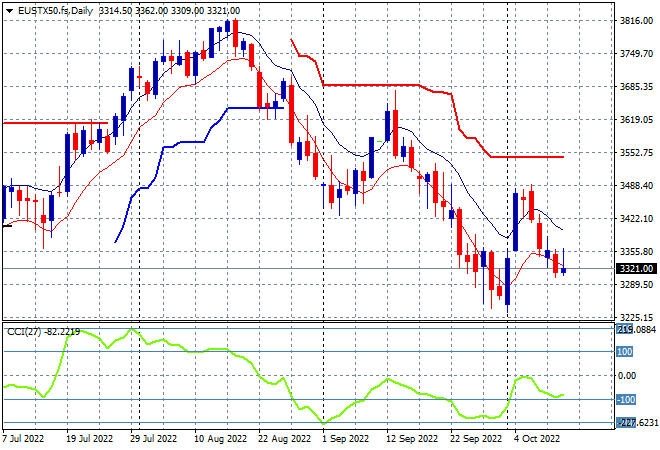This screenshot has width=660, height=450.
Task: Click the 4 Oct 2022 date label
Action: click(x=537, y=439)
